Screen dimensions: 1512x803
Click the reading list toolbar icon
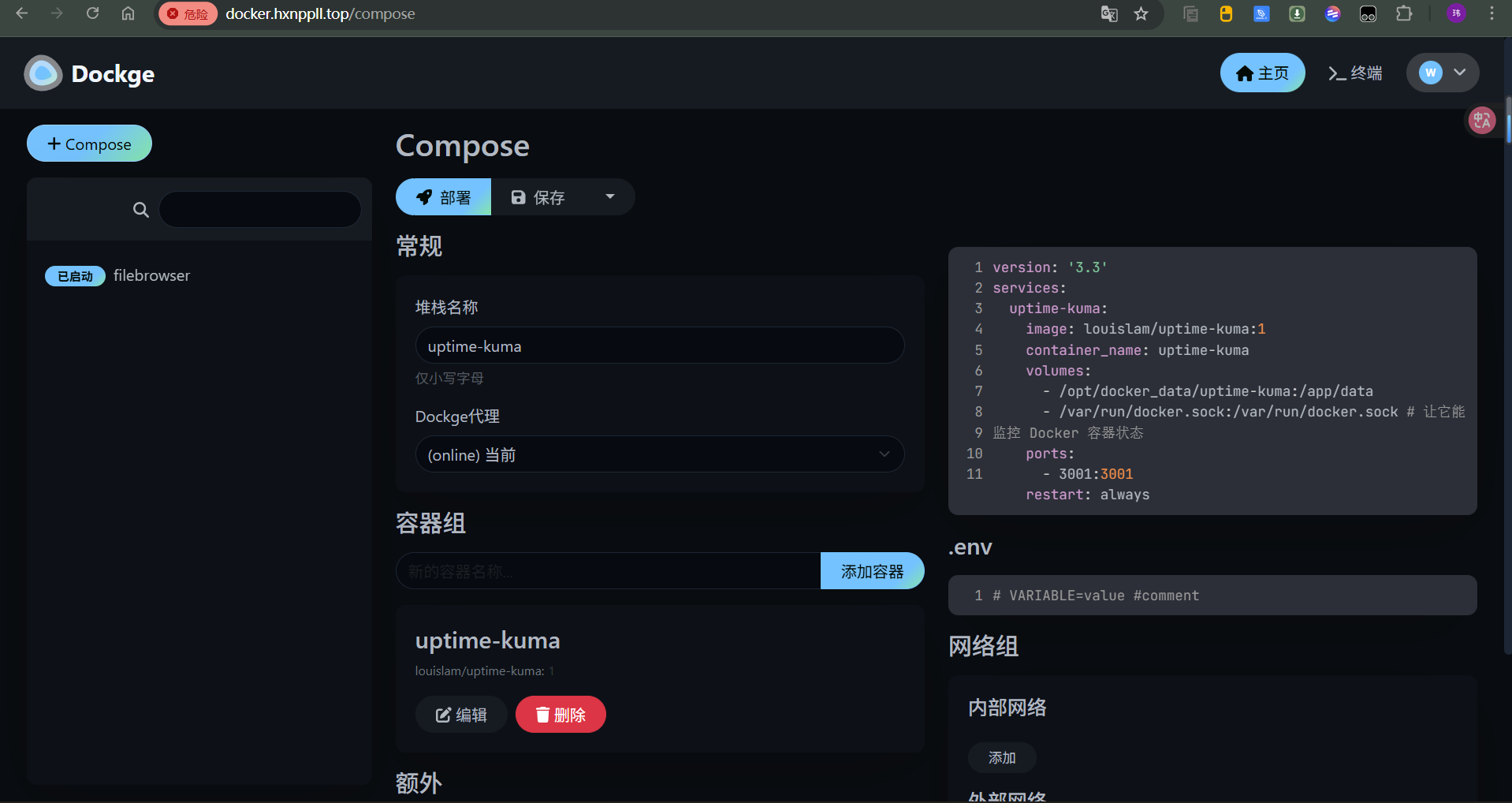[1190, 13]
